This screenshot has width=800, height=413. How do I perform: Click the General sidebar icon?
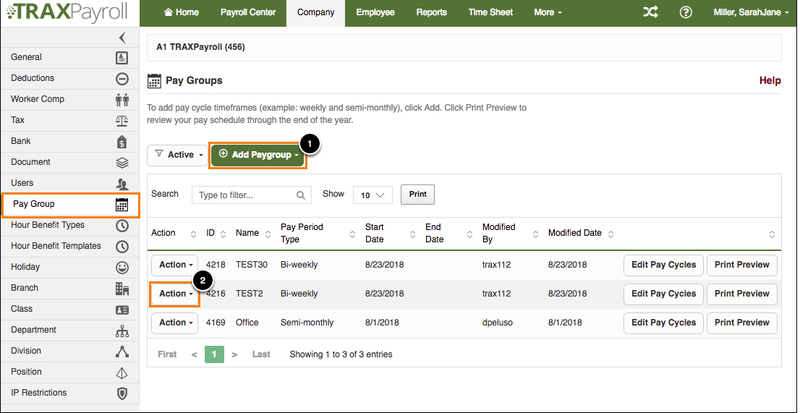pyautogui.click(x=122, y=58)
